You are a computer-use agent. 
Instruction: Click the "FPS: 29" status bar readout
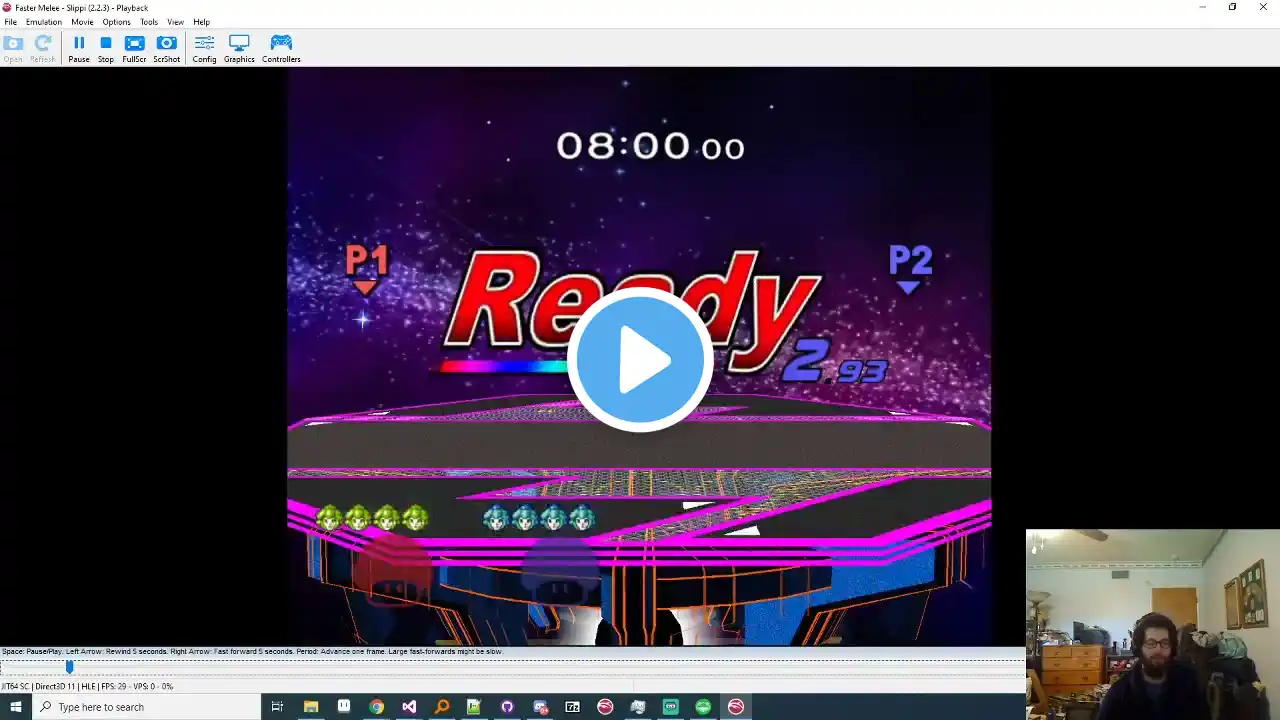[x=113, y=686]
